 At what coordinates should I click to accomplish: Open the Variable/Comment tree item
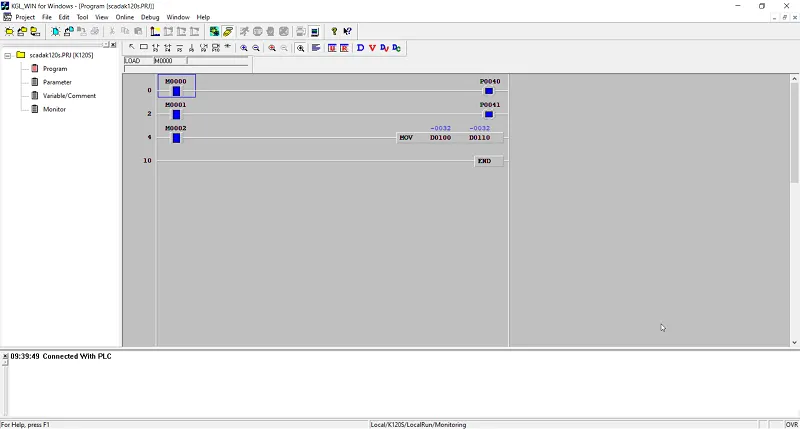pos(69,95)
